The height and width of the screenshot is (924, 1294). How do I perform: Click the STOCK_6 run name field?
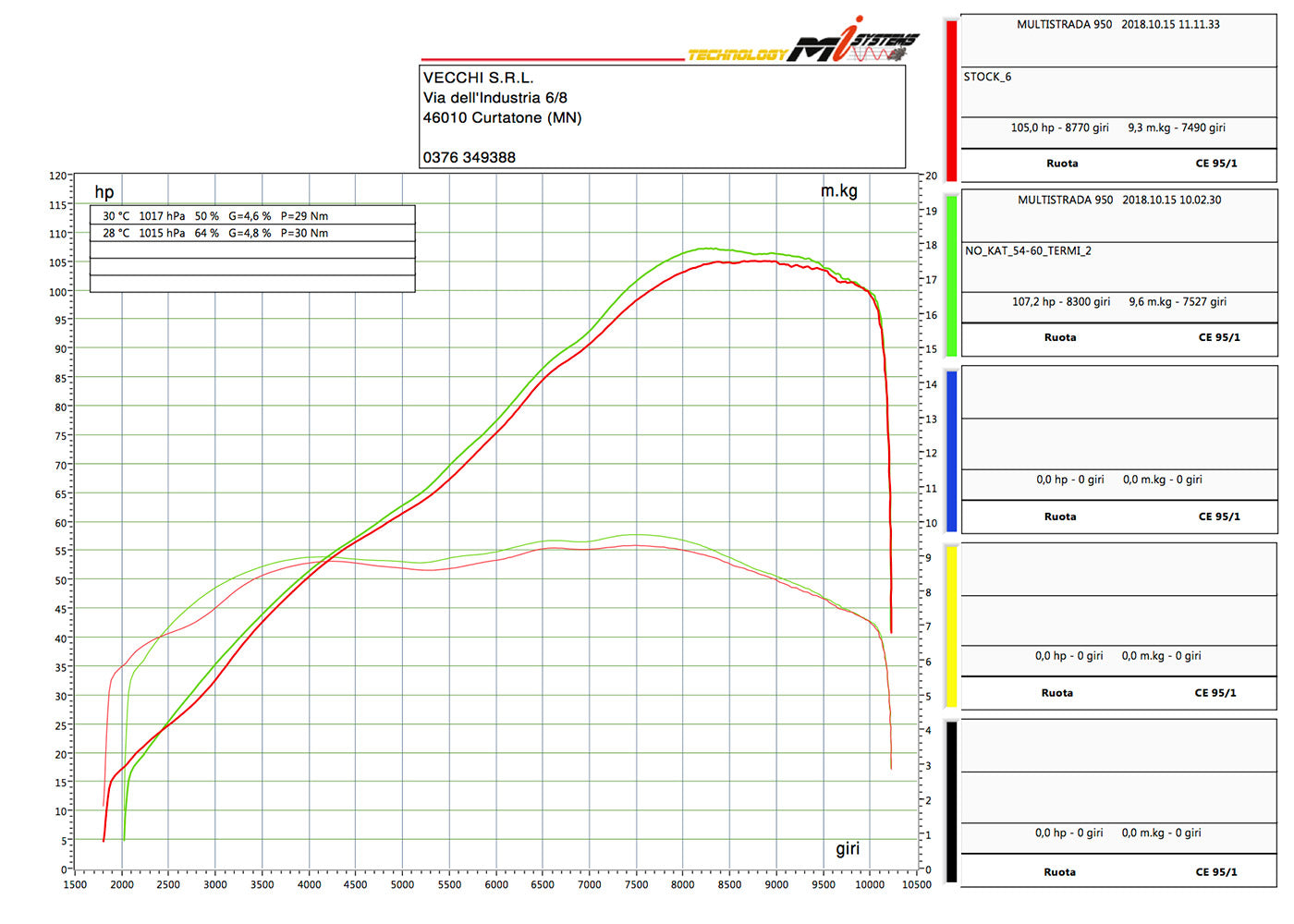[987, 77]
